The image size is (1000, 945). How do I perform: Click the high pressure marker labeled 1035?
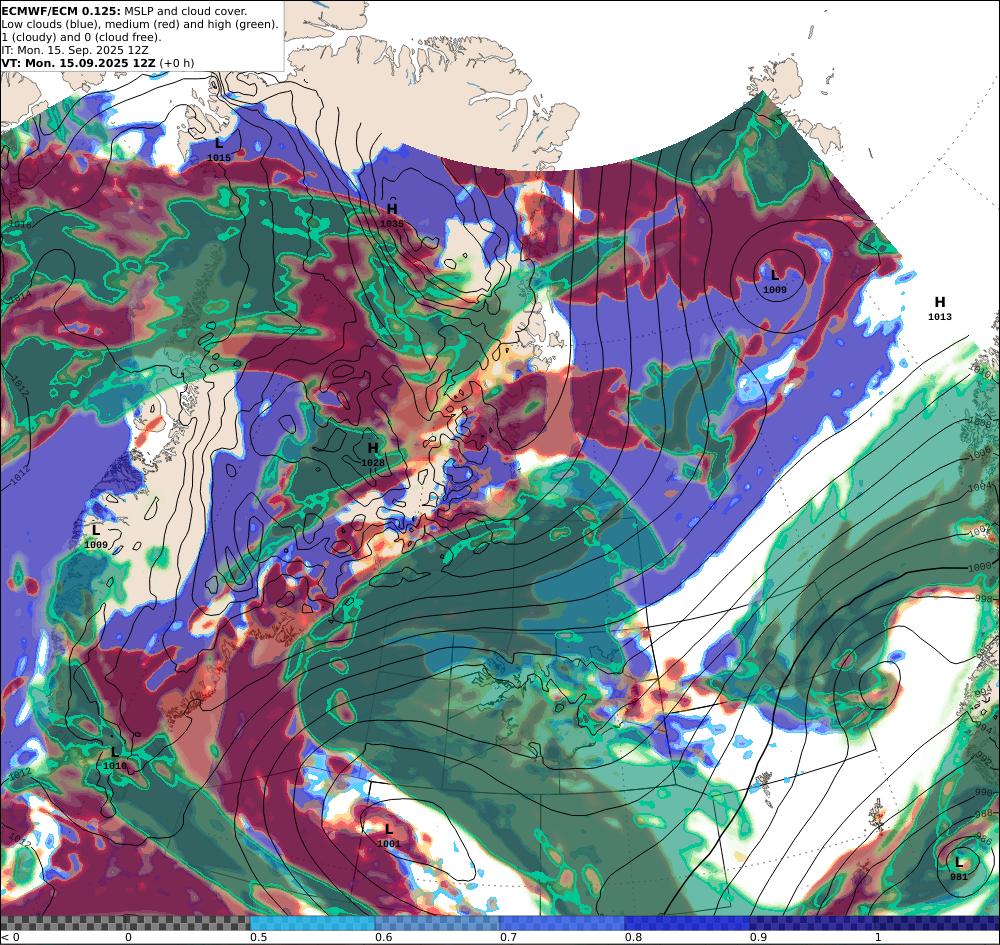[392, 216]
